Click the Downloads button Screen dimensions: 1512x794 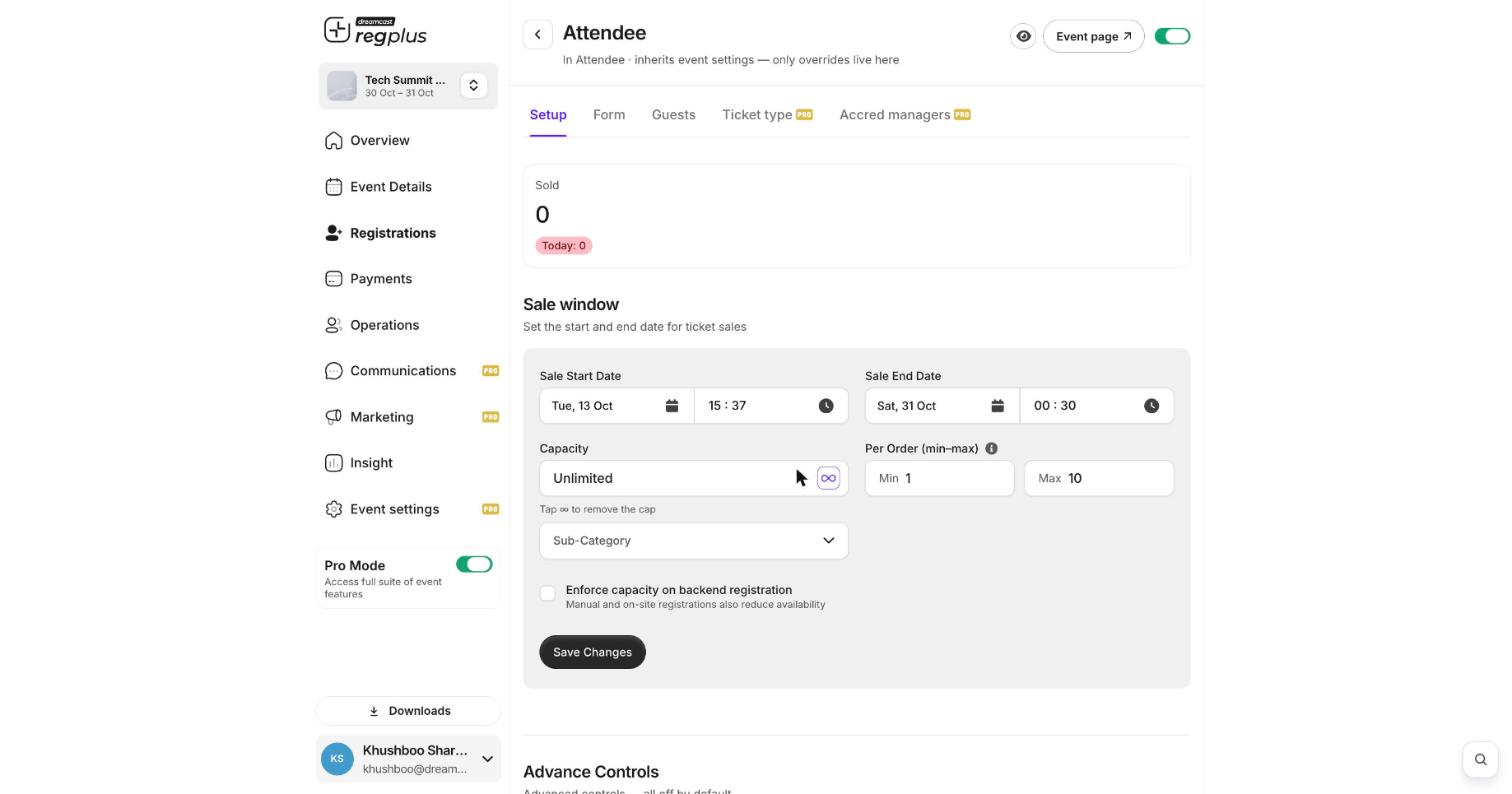pyautogui.click(x=408, y=711)
